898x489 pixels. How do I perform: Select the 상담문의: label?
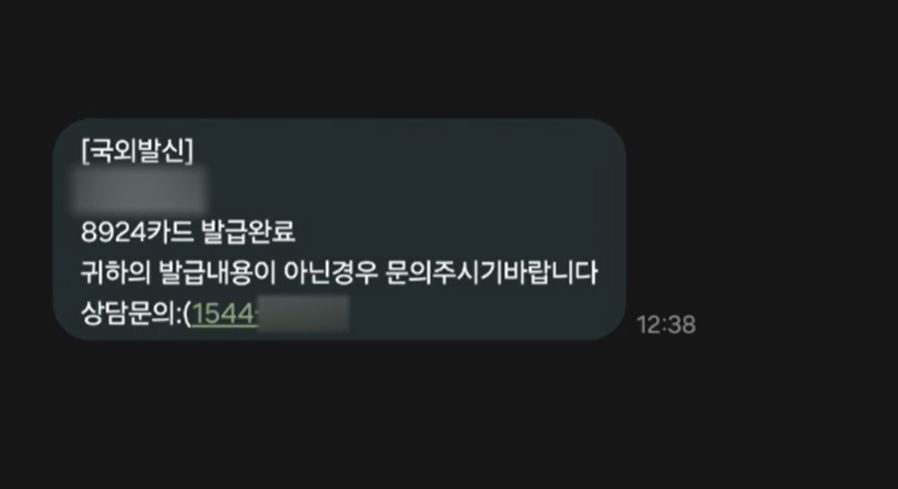coord(131,314)
